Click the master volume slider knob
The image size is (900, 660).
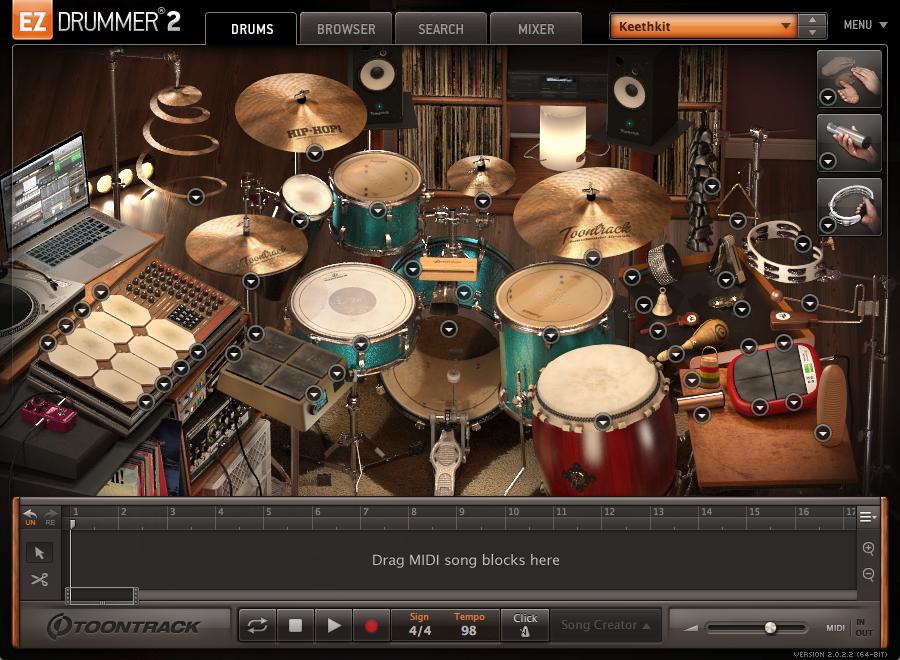tap(770, 628)
